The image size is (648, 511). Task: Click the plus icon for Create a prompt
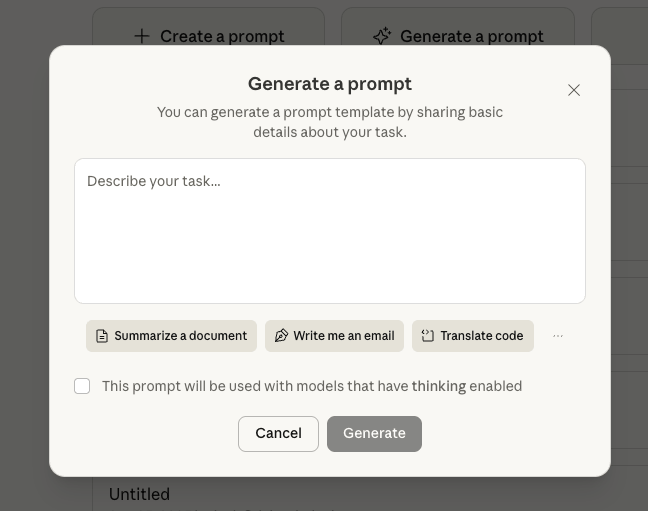(x=142, y=36)
